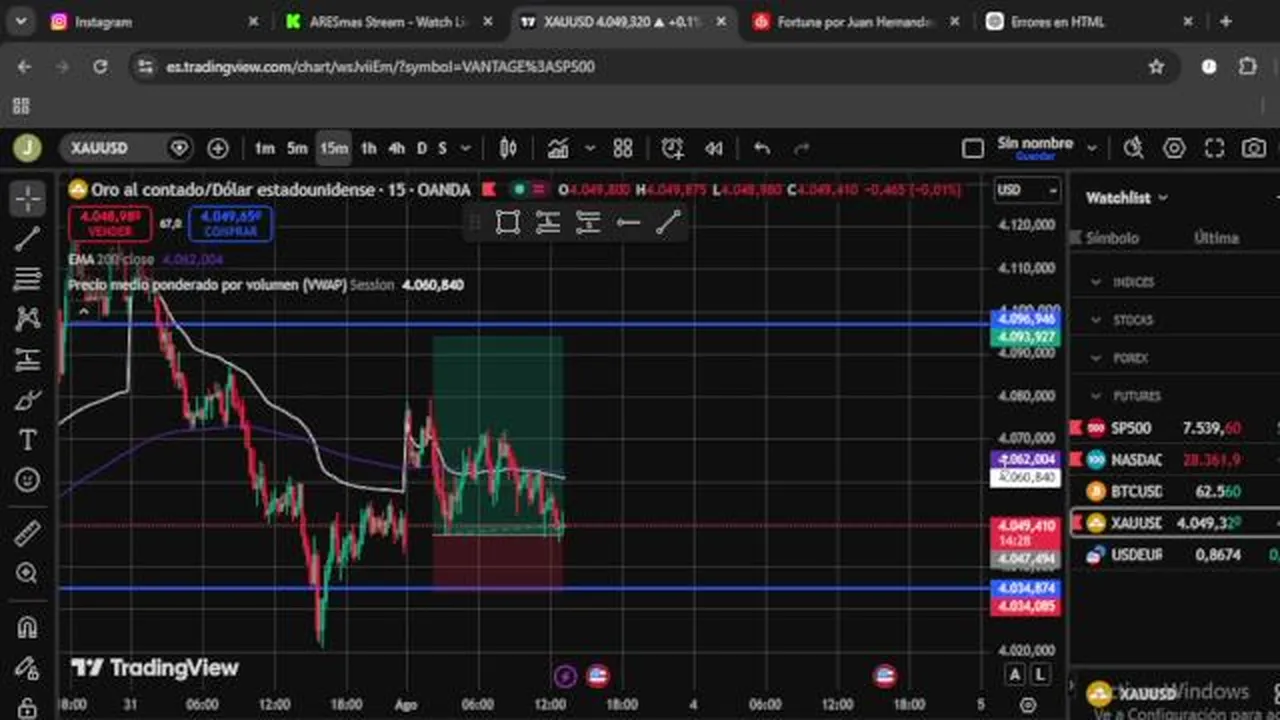Open the emoji and icons tool
The width and height of the screenshot is (1280, 720).
coord(27,480)
